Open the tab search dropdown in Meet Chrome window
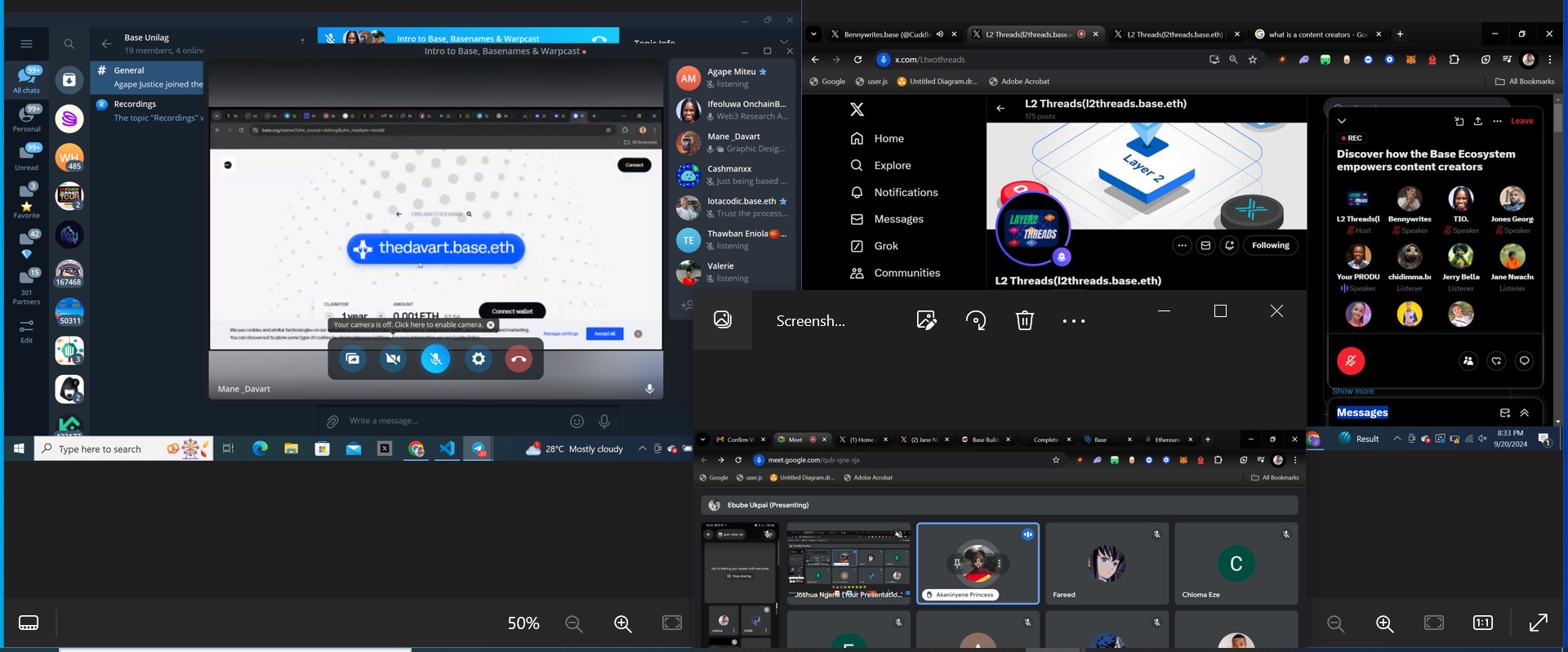Image resolution: width=1568 pixels, height=652 pixels. point(702,440)
